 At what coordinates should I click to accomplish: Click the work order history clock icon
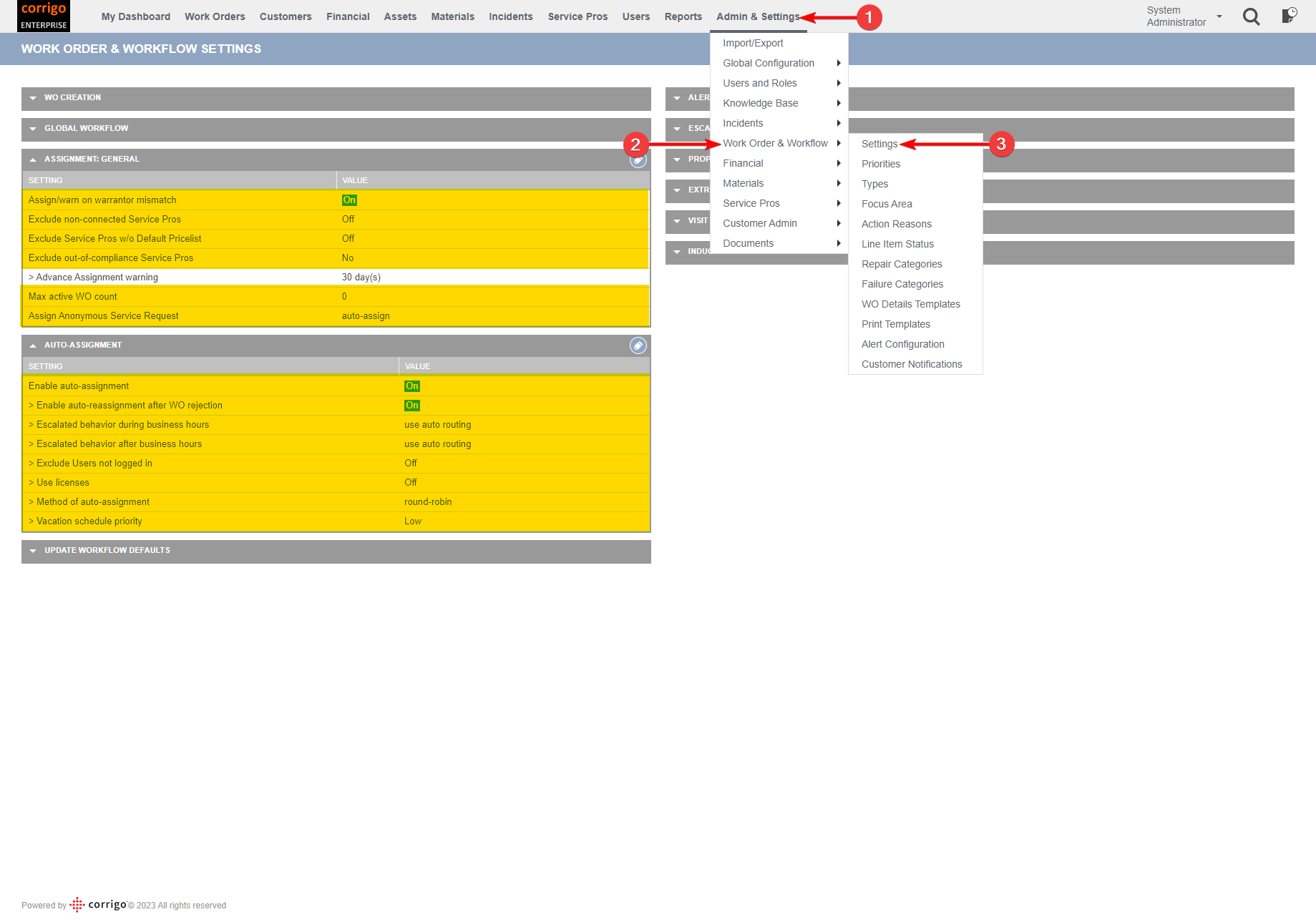[x=1289, y=16]
